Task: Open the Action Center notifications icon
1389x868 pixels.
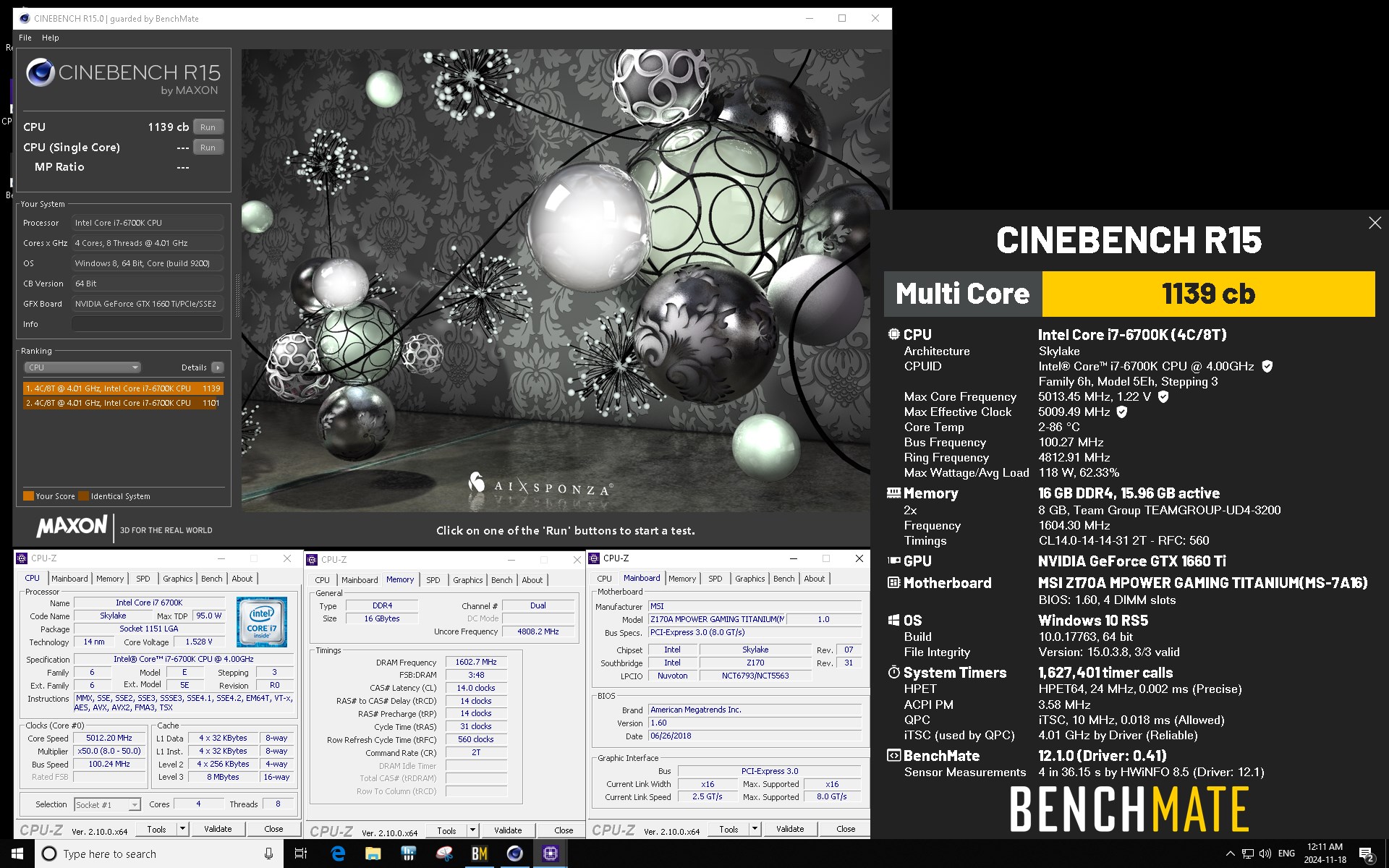Action: (1367, 854)
